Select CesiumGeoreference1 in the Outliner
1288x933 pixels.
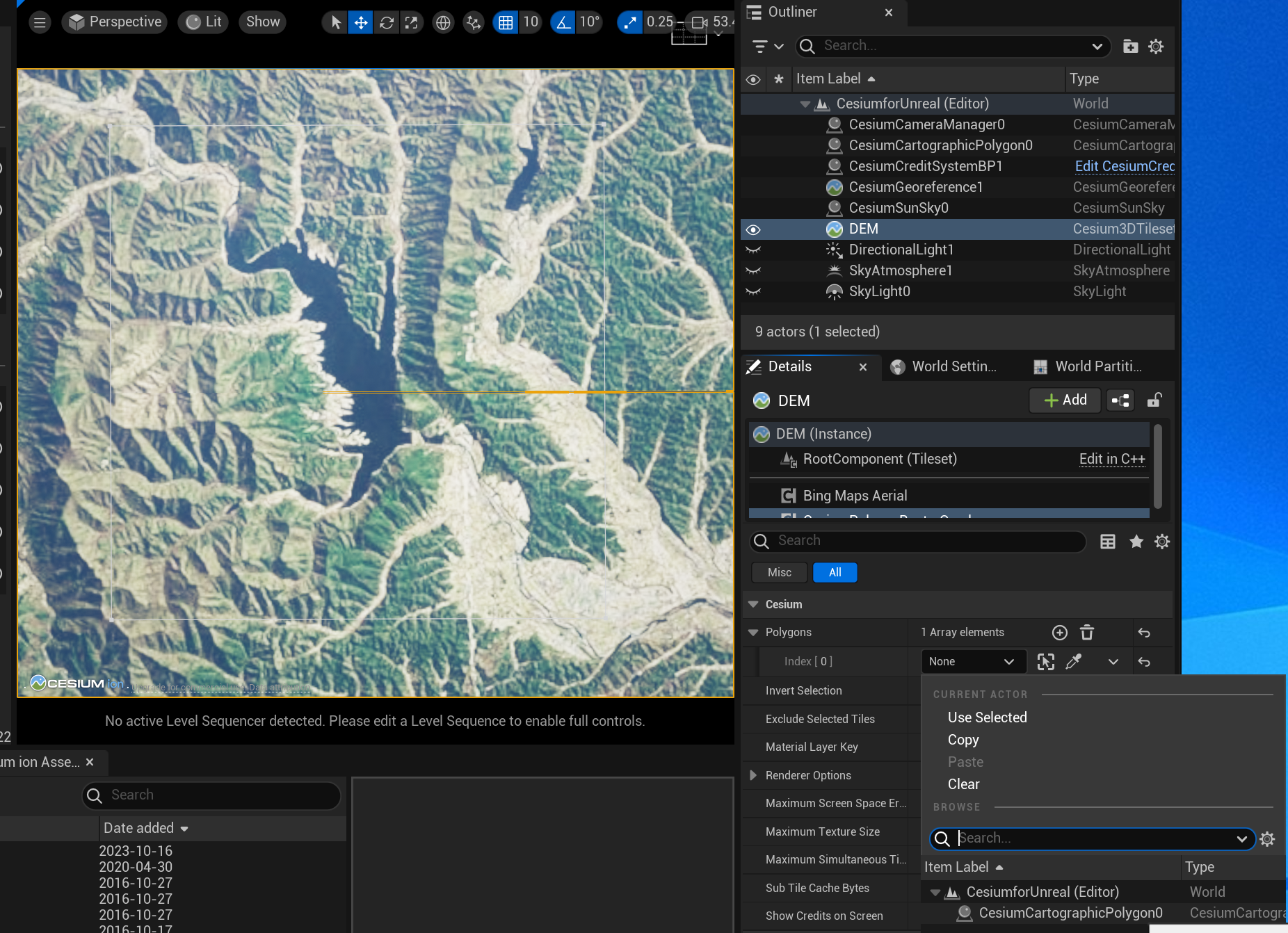(x=915, y=187)
